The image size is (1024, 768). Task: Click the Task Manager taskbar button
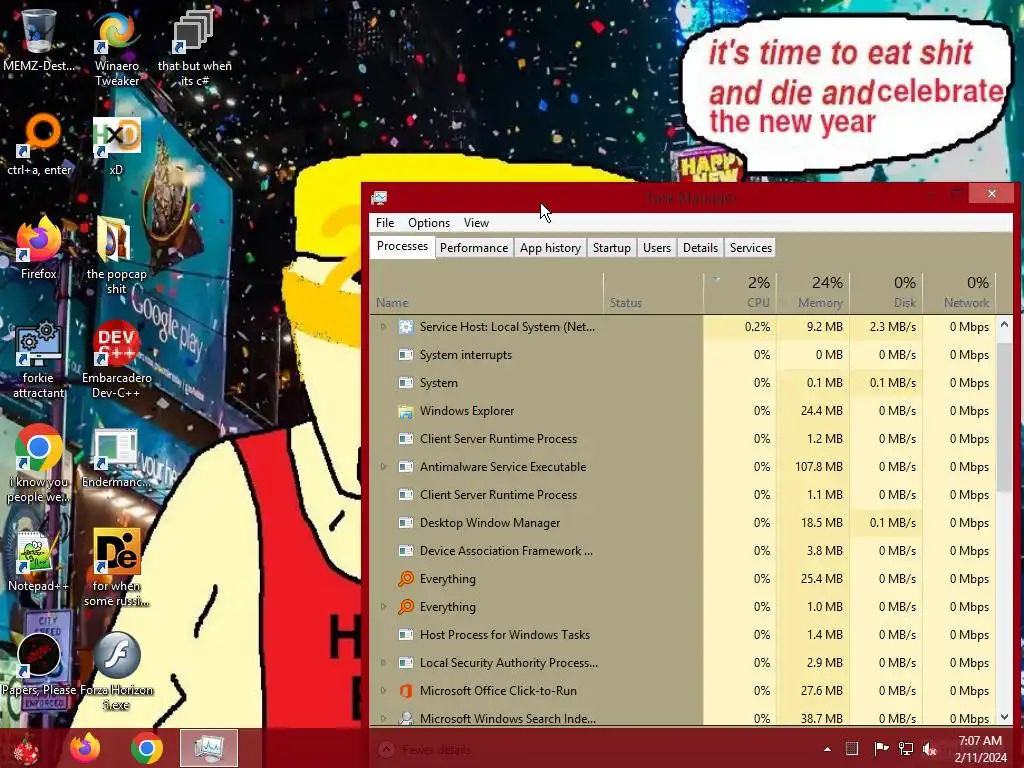tap(208, 748)
